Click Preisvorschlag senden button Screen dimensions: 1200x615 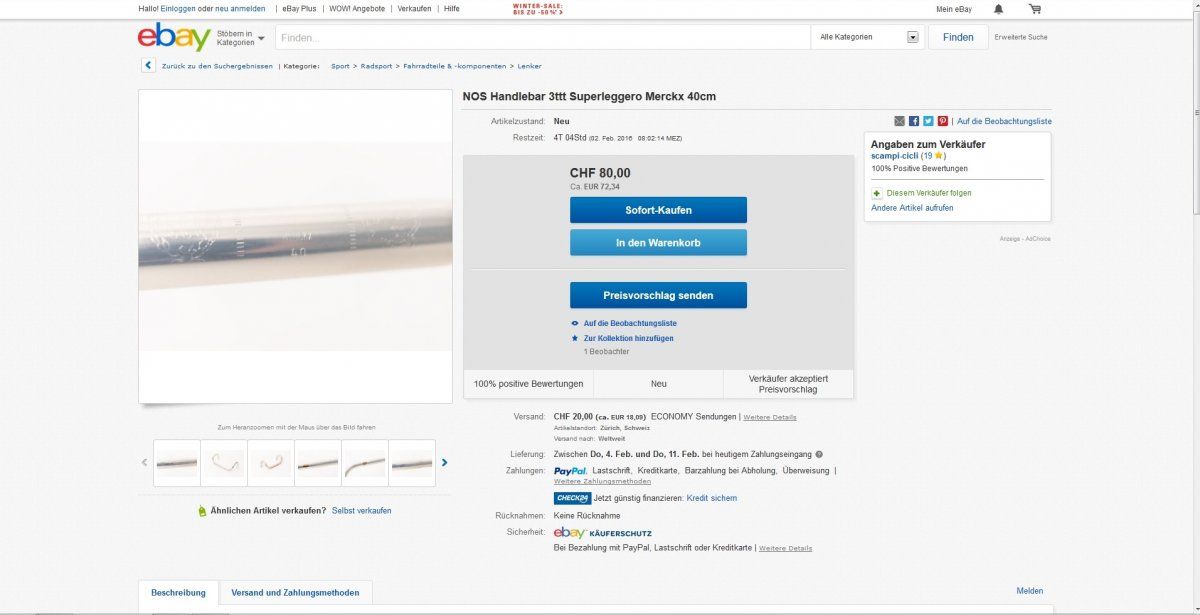pyautogui.click(x=658, y=296)
